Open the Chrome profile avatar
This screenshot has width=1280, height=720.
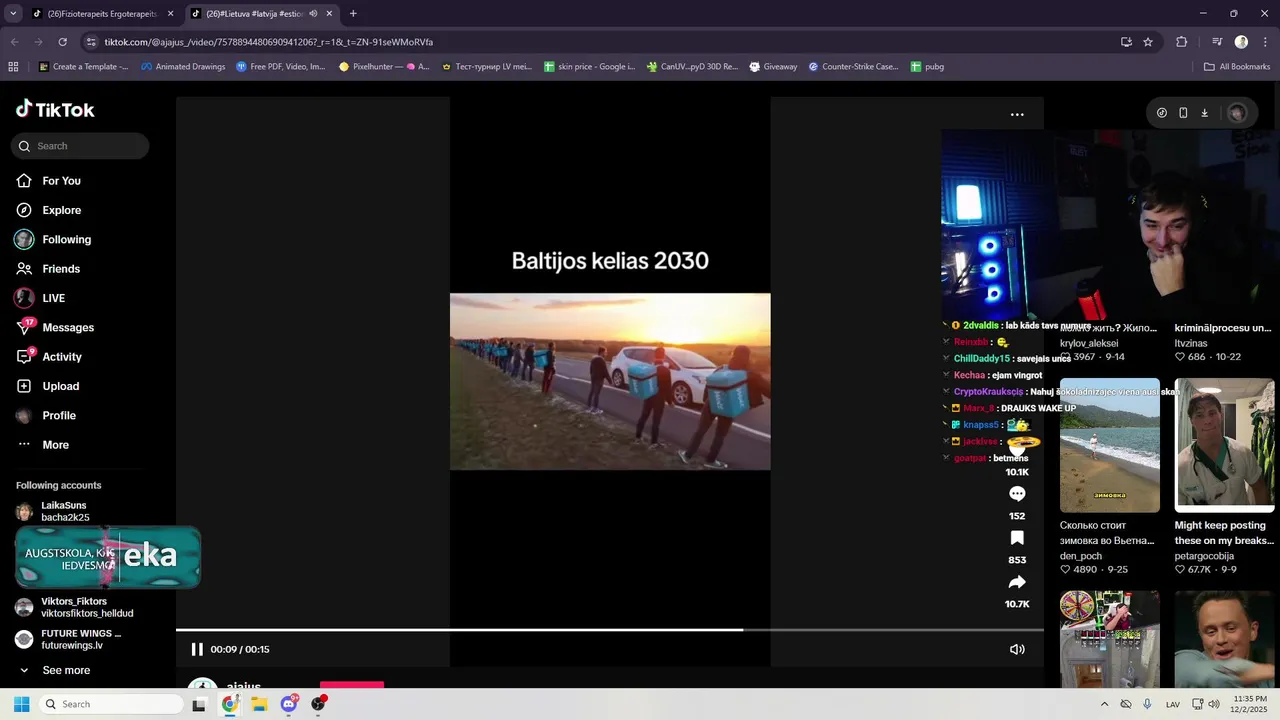point(1241,42)
